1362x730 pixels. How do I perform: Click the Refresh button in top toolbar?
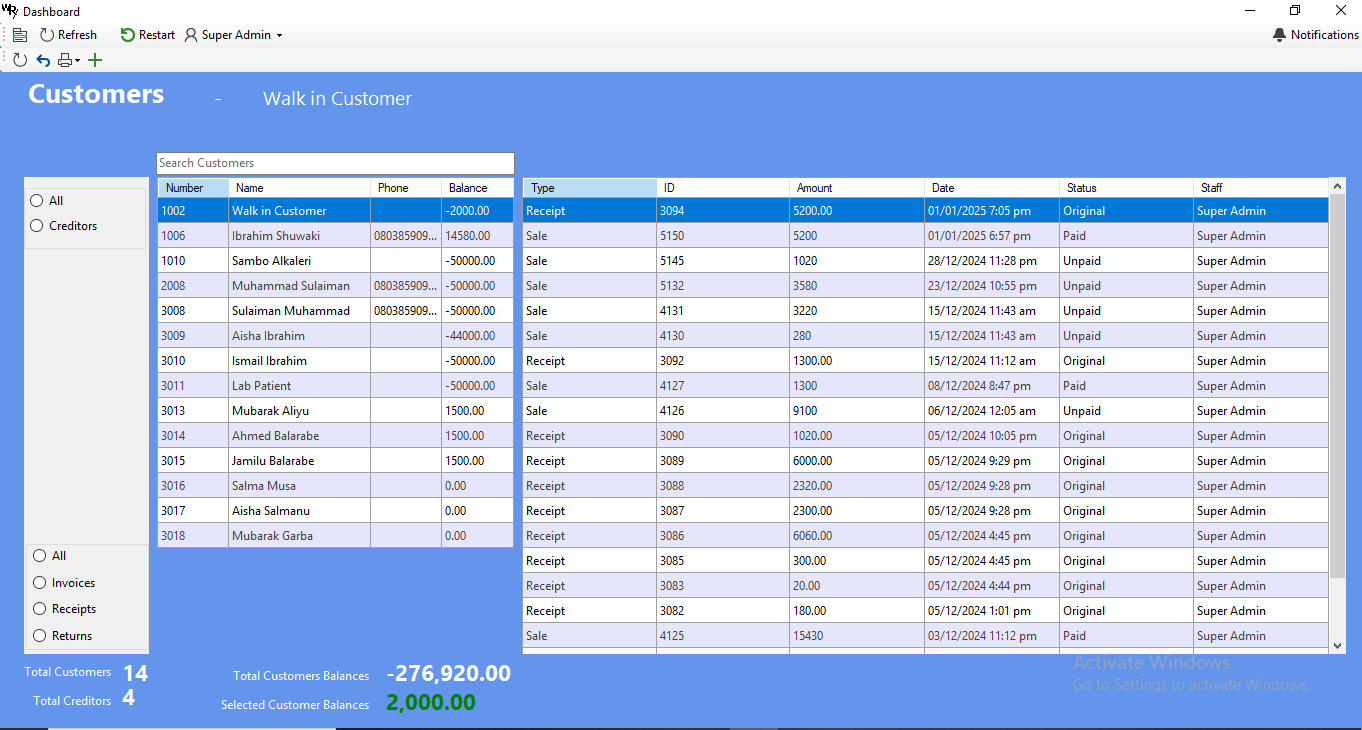68,35
